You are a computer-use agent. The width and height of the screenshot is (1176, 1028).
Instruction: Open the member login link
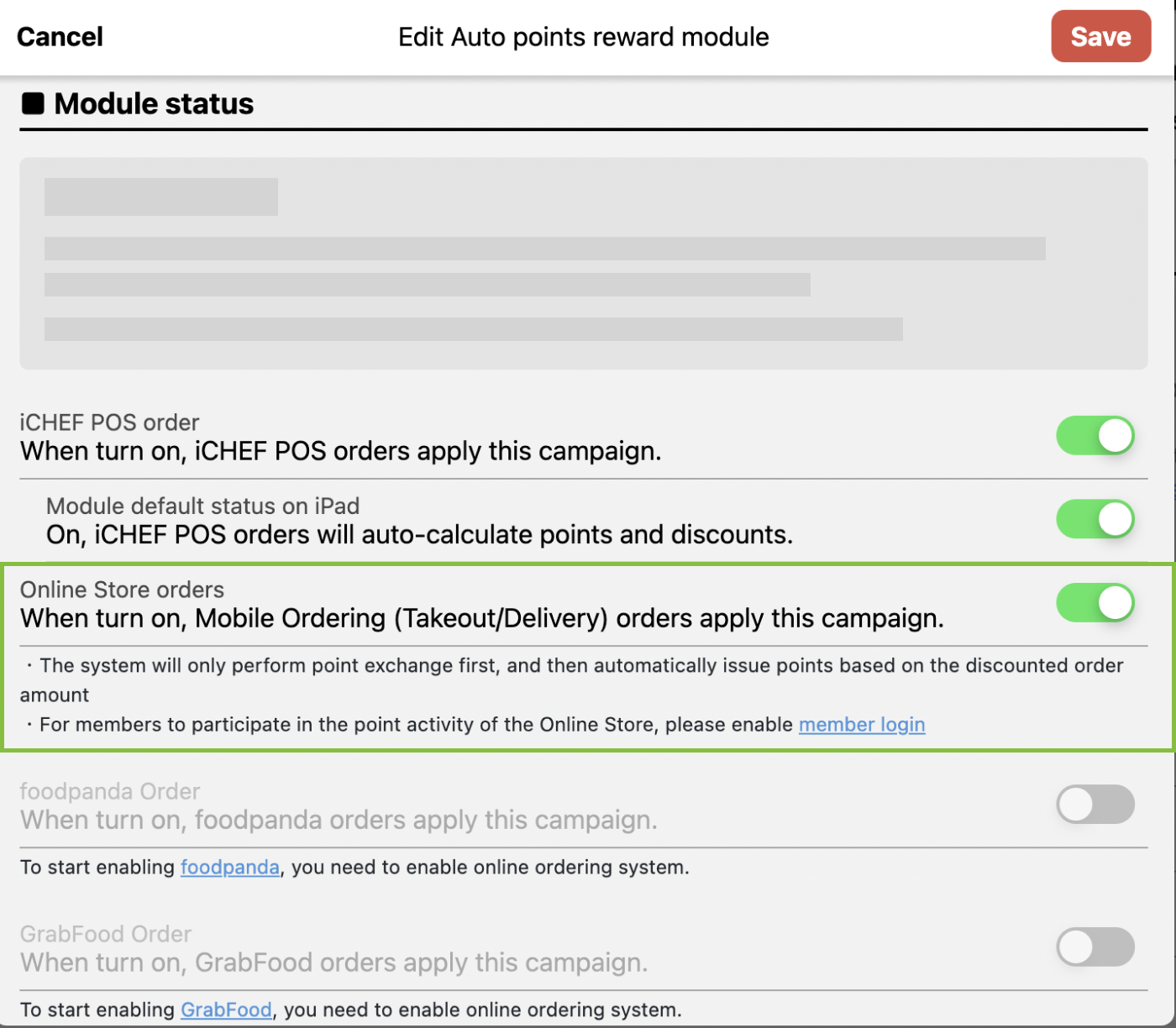click(862, 725)
